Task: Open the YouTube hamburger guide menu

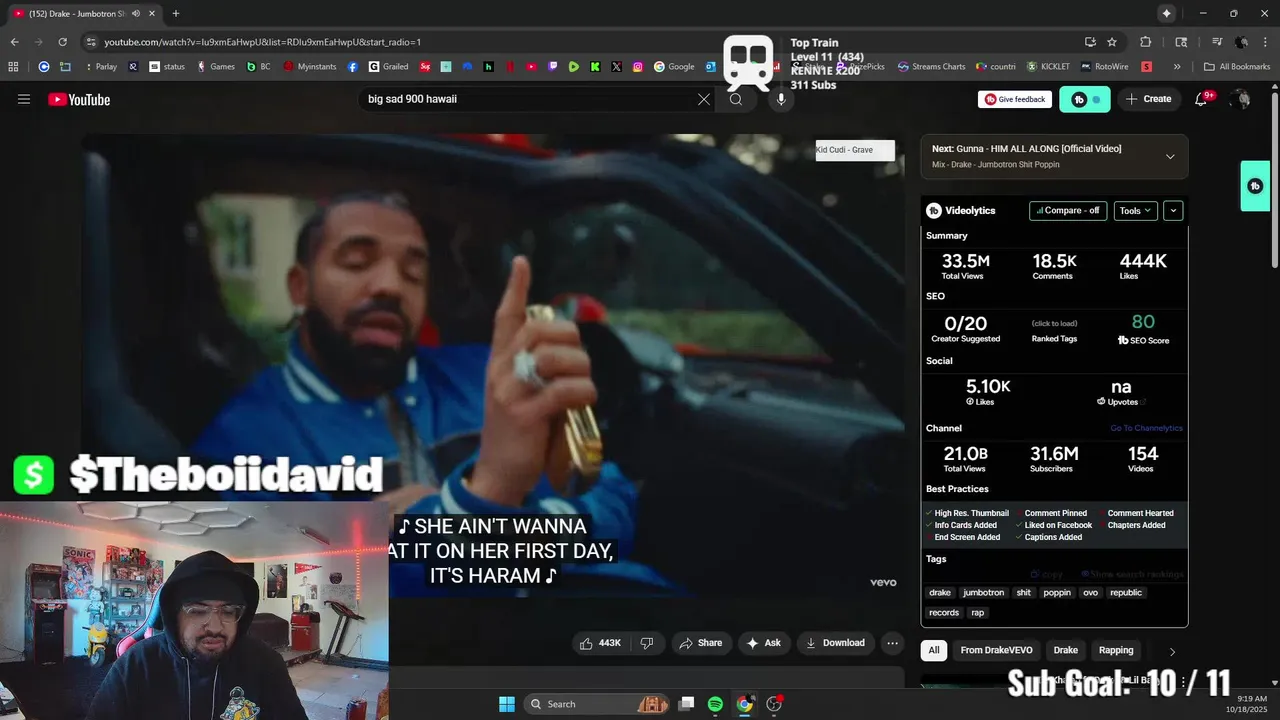Action: (x=24, y=99)
